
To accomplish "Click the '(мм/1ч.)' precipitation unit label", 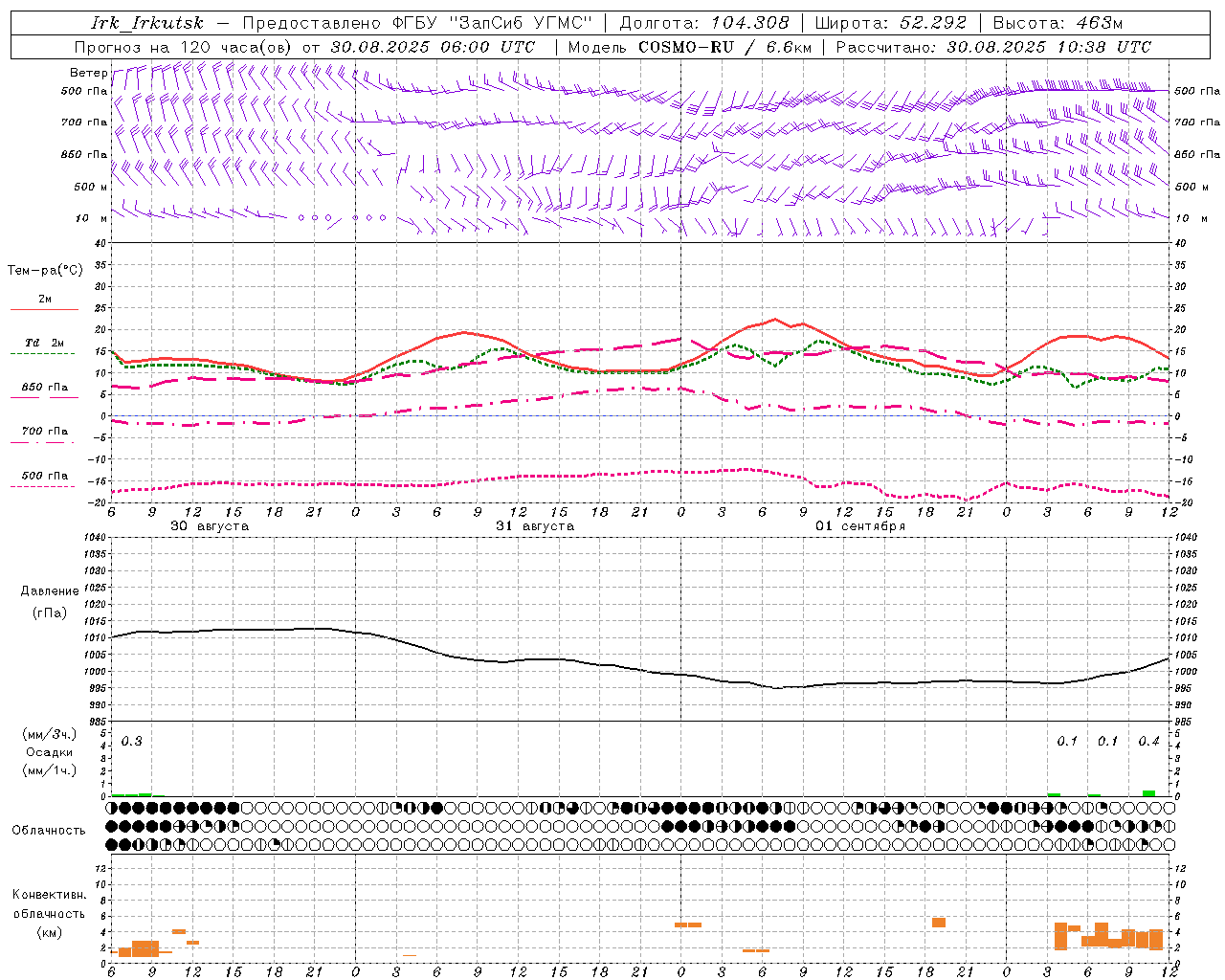I will pos(50,771).
